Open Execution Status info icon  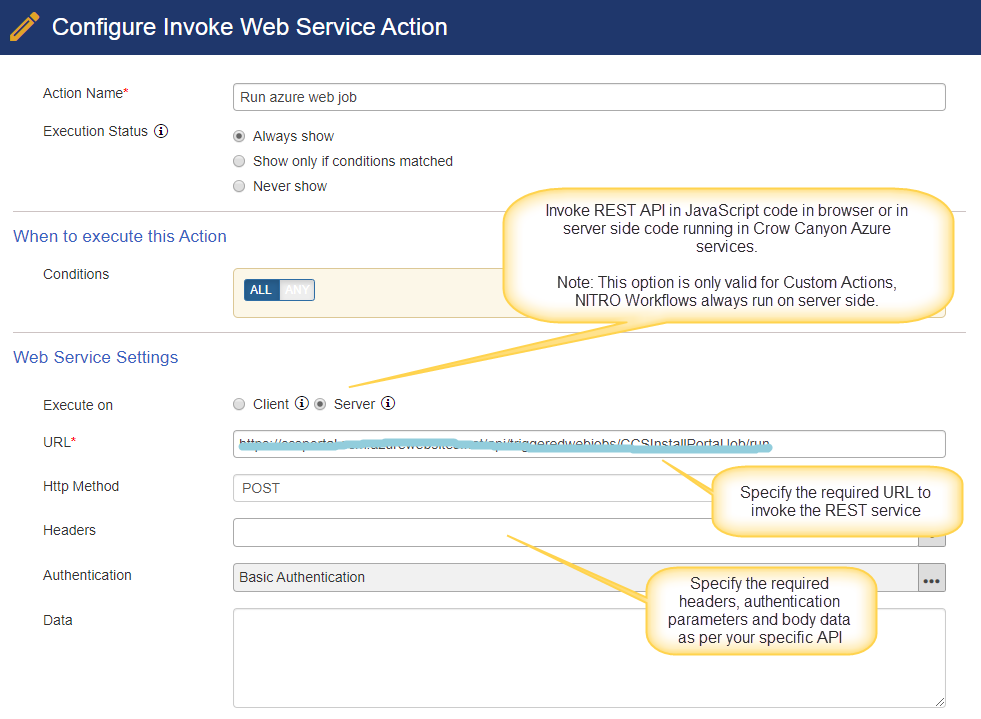pos(161,131)
